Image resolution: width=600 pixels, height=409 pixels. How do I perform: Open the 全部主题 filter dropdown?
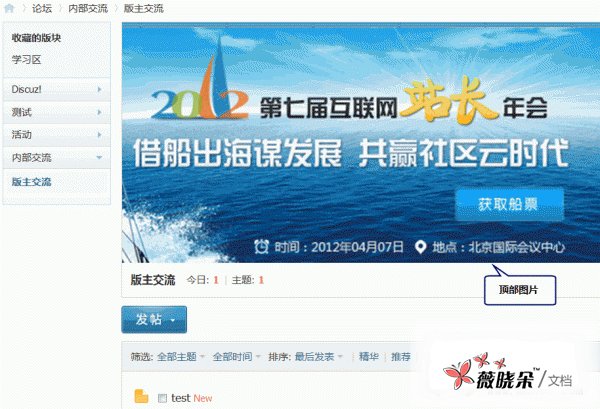click(181, 357)
